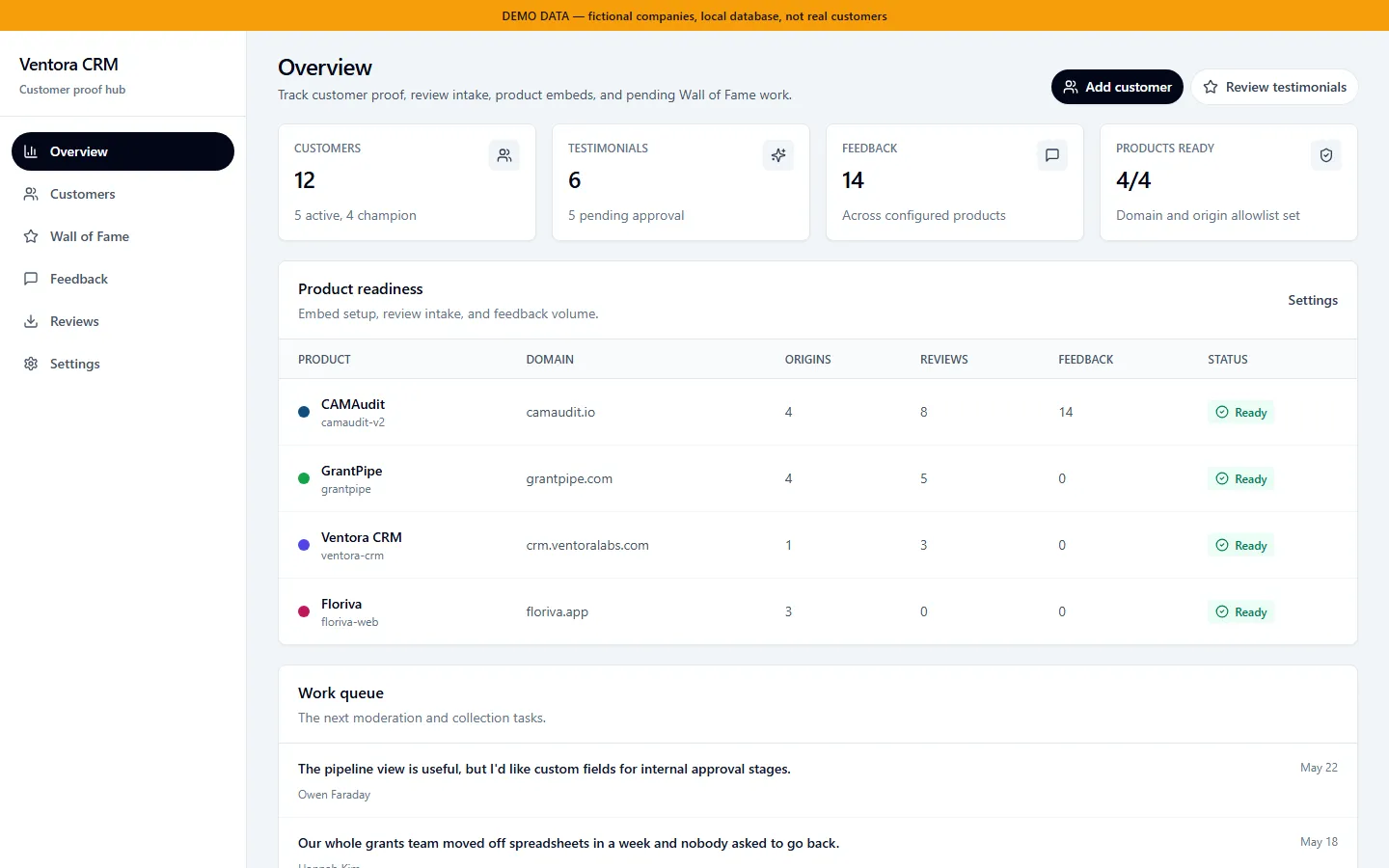Viewport: 1389px width, 868px height.
Task: Click the REVIEWS column header
Action: [944, 360]
